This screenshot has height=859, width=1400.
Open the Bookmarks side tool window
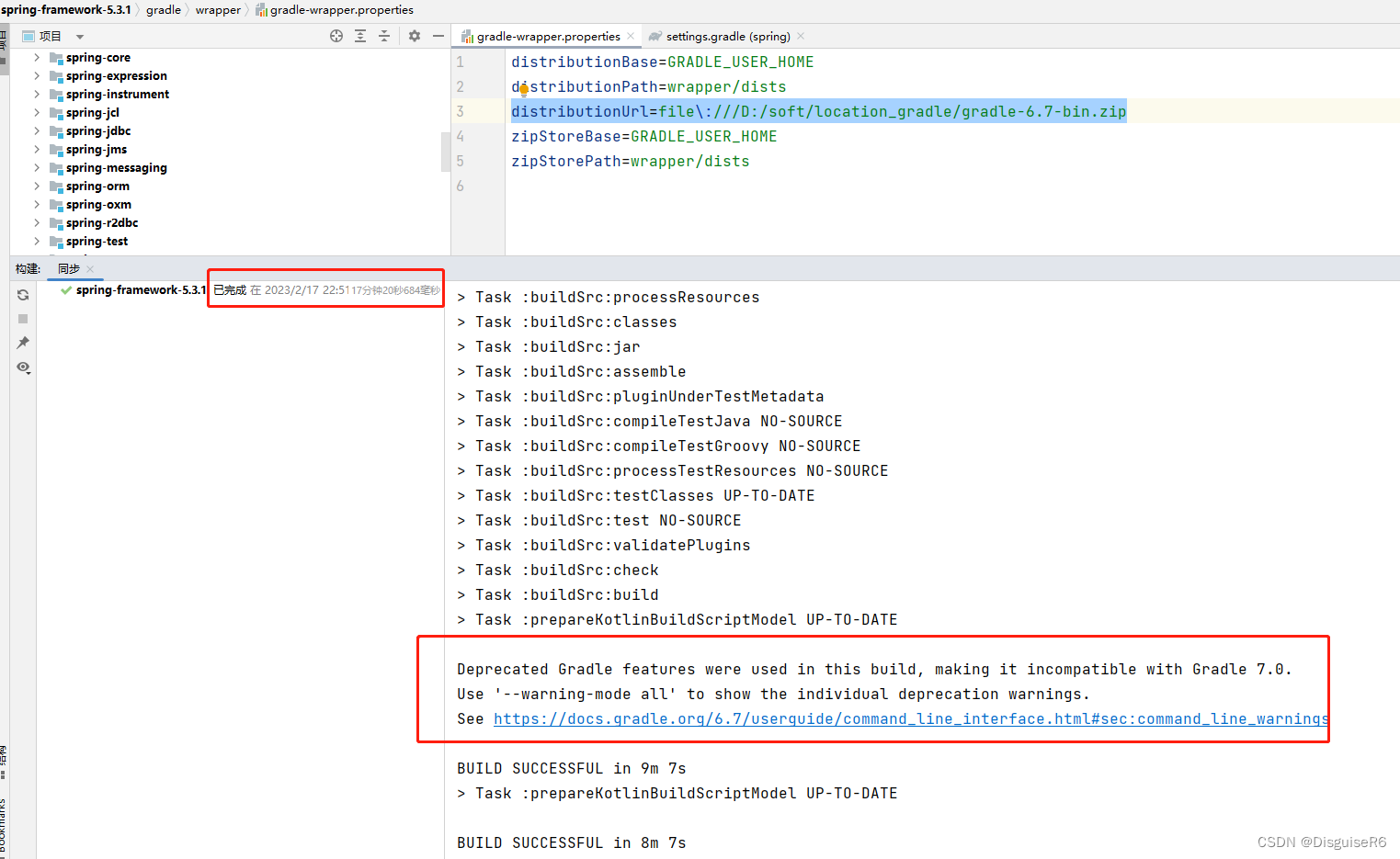[x=3, y=827]
